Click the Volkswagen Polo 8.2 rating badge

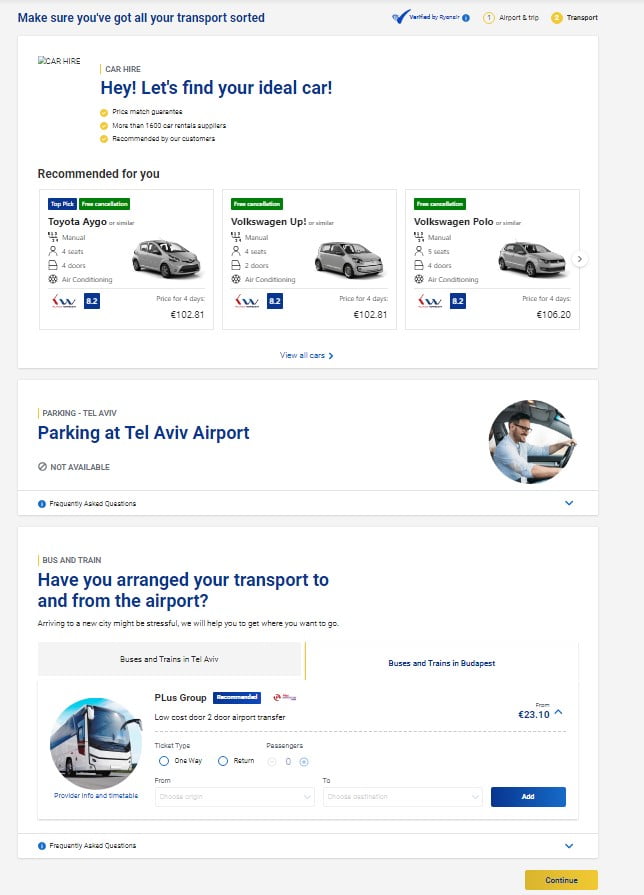(458, 300)
